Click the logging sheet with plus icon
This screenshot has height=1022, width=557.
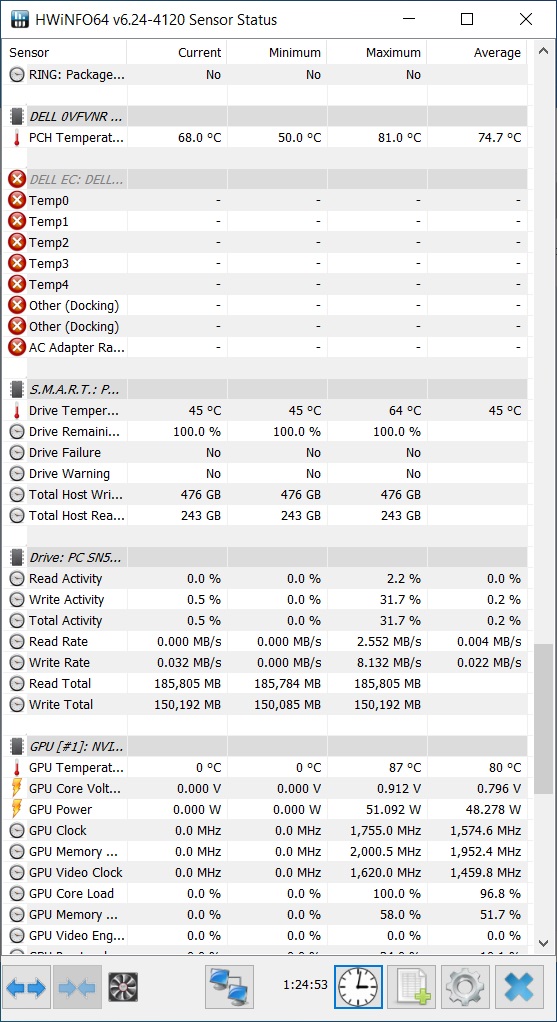coord(412,987)
